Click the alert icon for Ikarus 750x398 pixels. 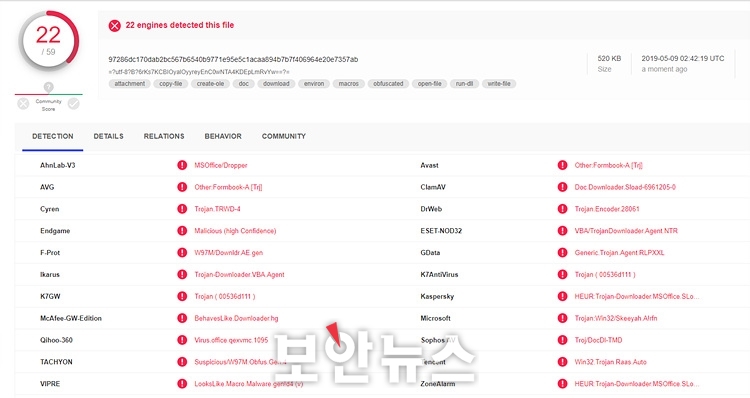pyautogui.click(x=182, y=275)
